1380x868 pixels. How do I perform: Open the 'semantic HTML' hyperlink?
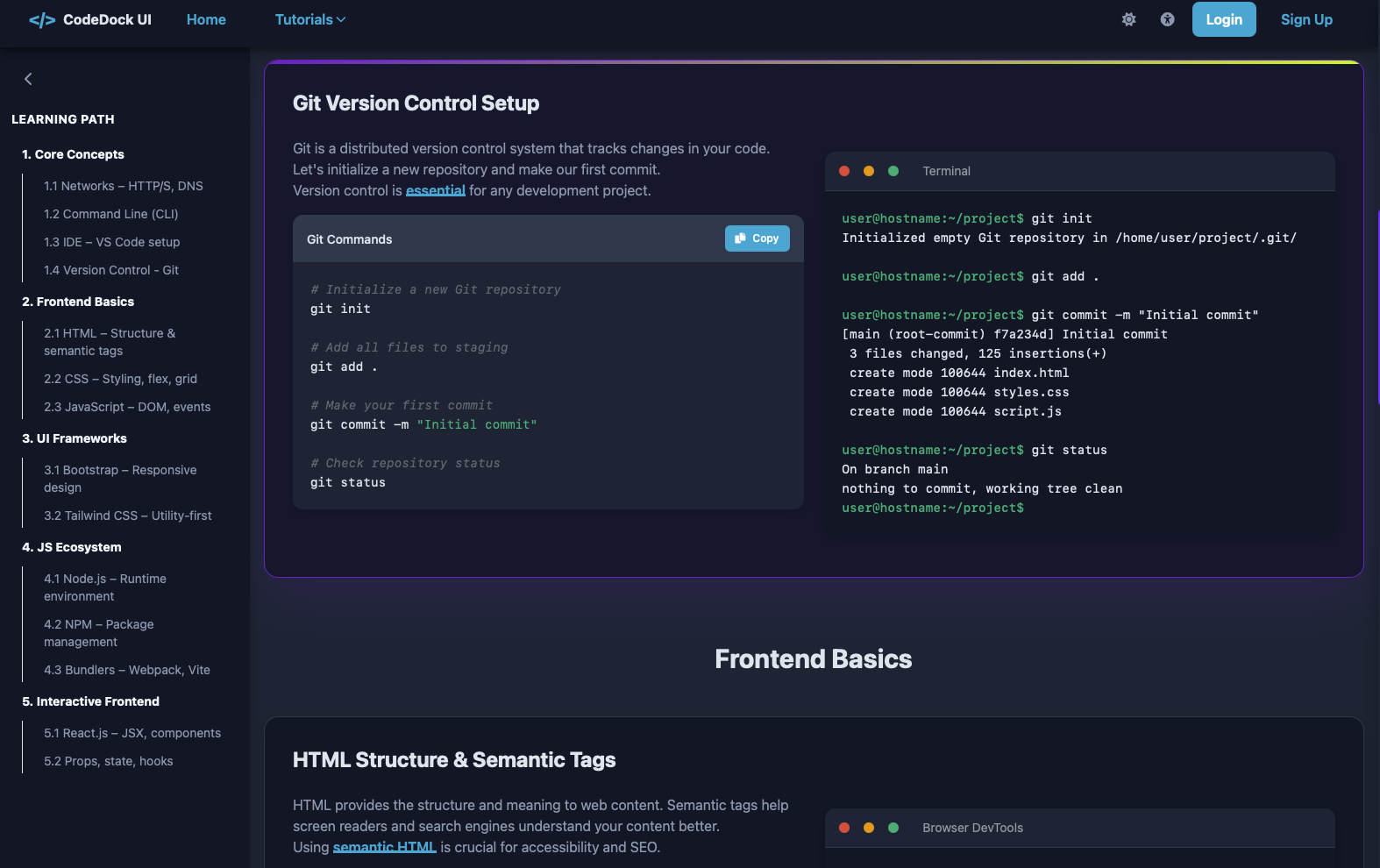(x=384, y=847)
